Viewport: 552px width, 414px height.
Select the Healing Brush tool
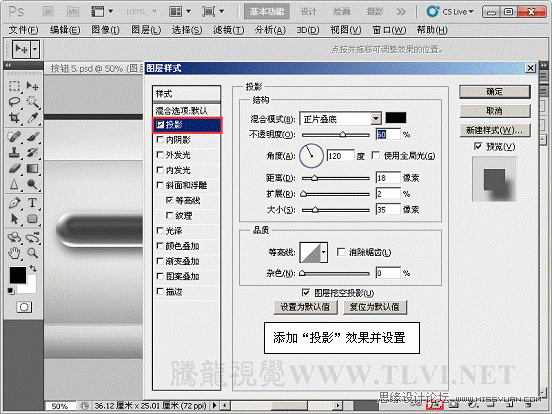14,136
